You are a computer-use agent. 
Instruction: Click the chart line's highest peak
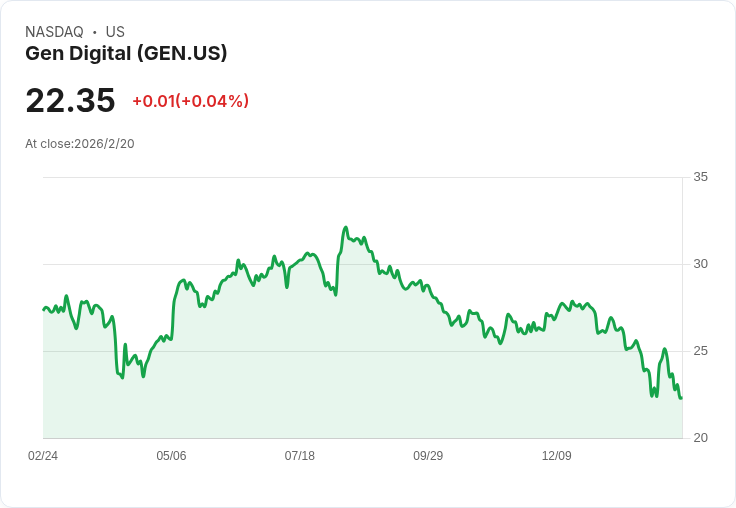345,228
